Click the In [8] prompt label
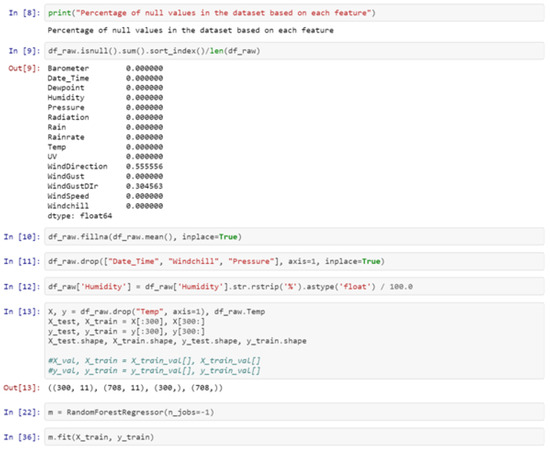Image resolution: width=550 pixels, height=450 pixels. click(24, 13)
